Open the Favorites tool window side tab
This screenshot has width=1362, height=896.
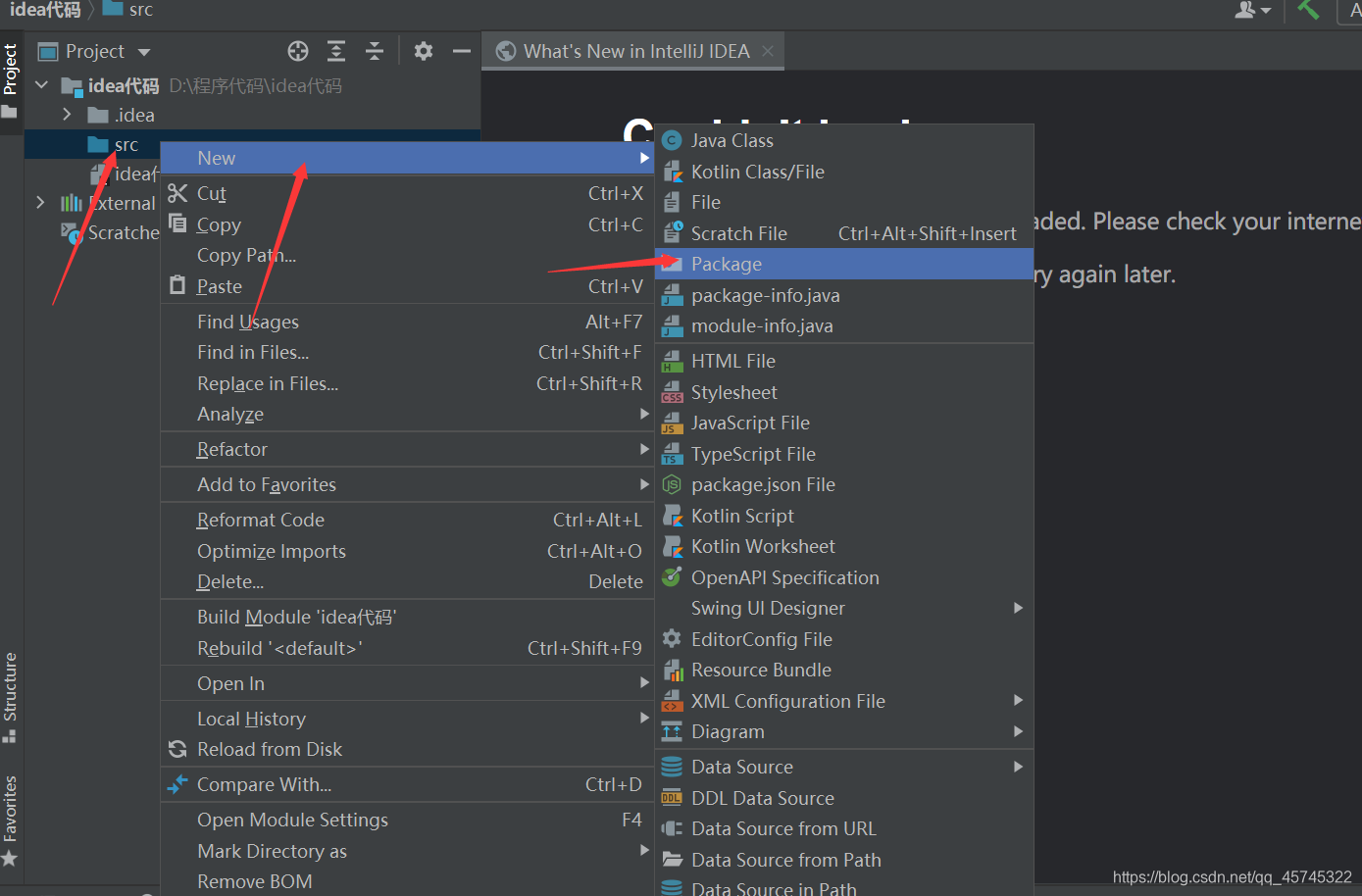(11, 821)
